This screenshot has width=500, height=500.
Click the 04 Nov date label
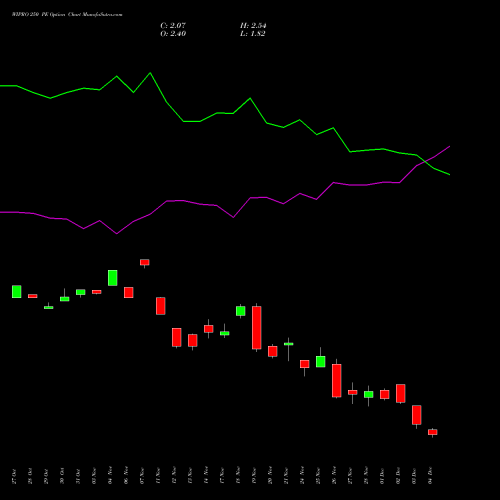click(110, 475)
